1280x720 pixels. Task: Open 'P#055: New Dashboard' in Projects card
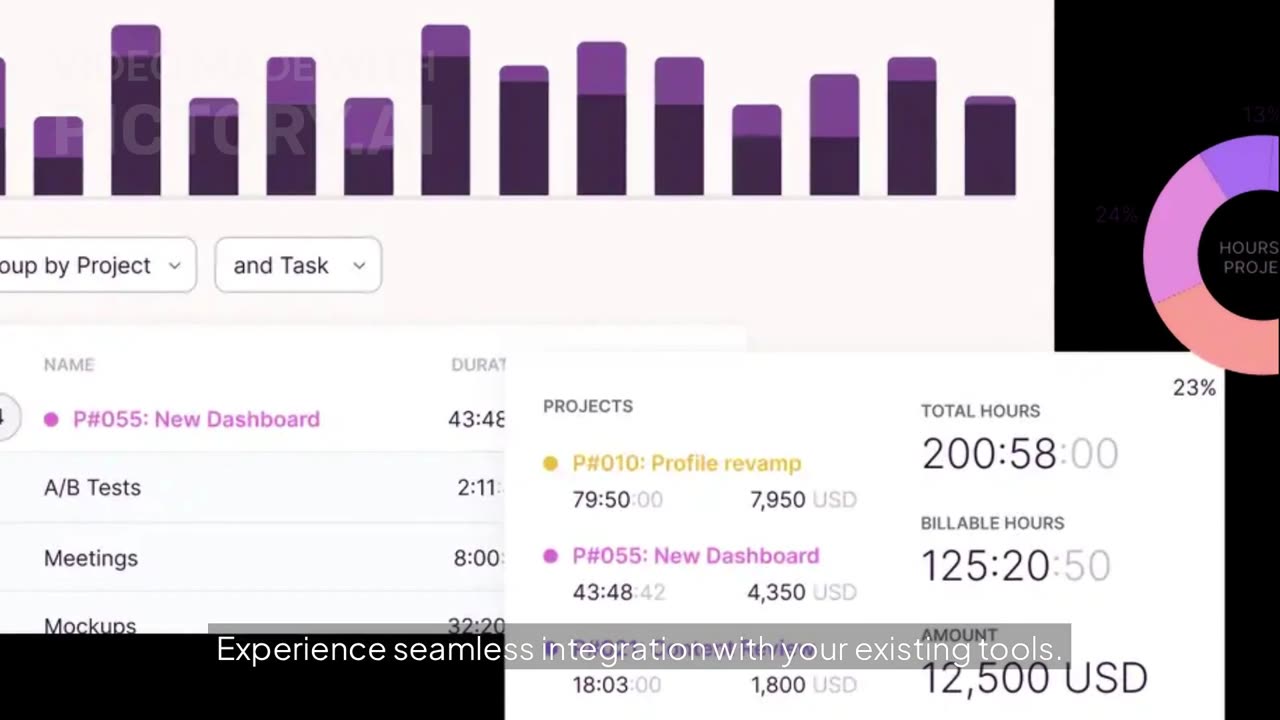(696, 556)
